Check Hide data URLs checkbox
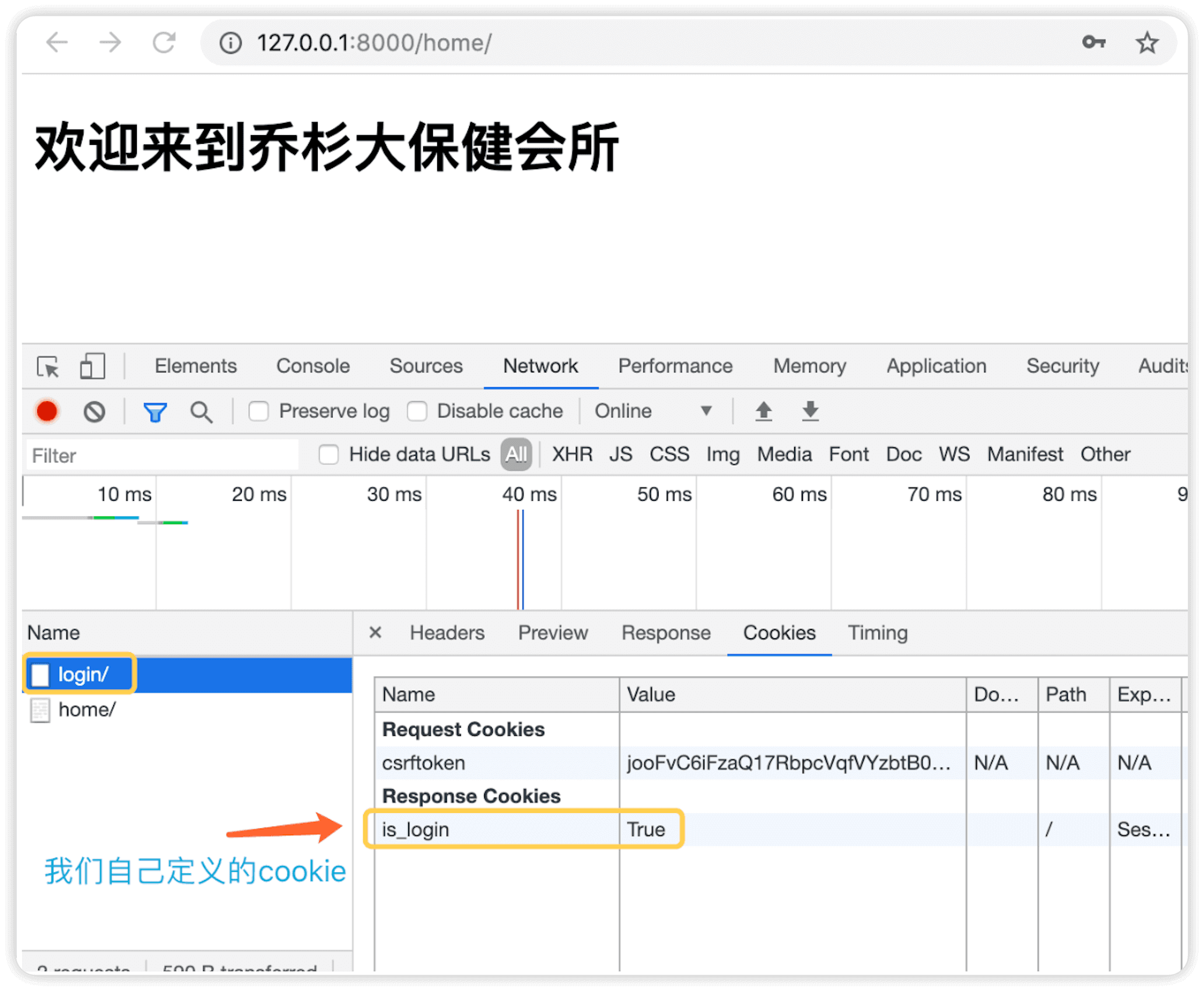 [328, 455]
